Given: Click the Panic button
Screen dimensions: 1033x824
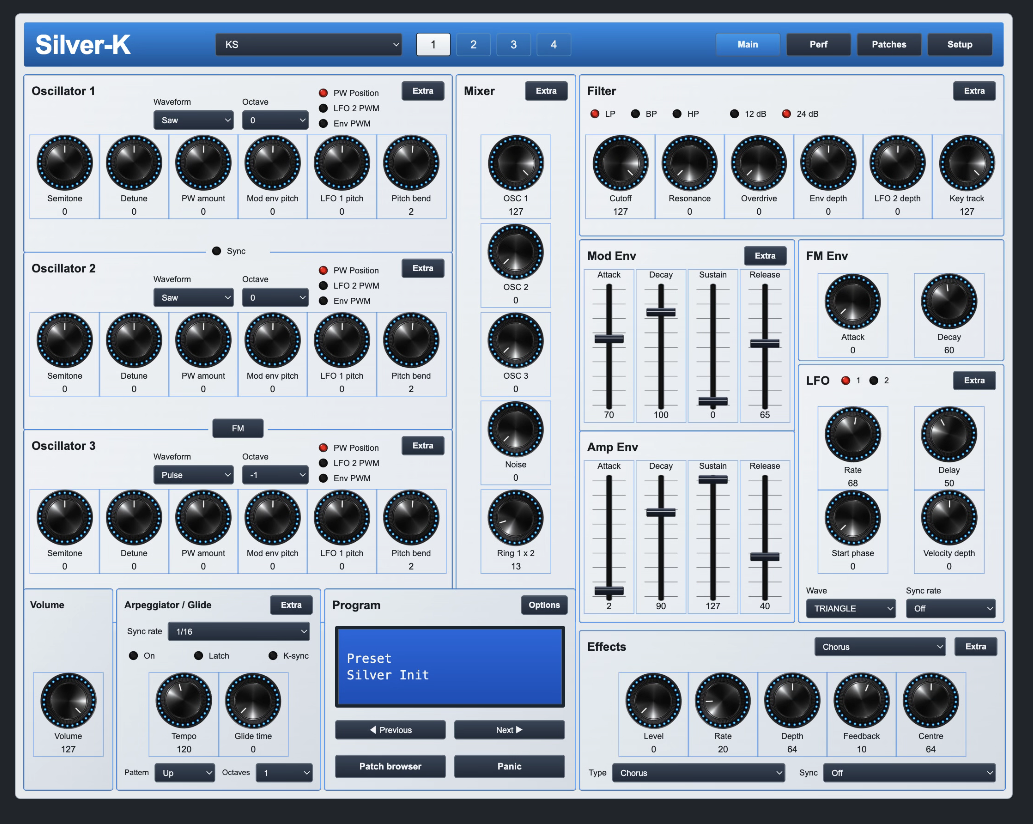Looking at the screenshot, I should 509,766.
